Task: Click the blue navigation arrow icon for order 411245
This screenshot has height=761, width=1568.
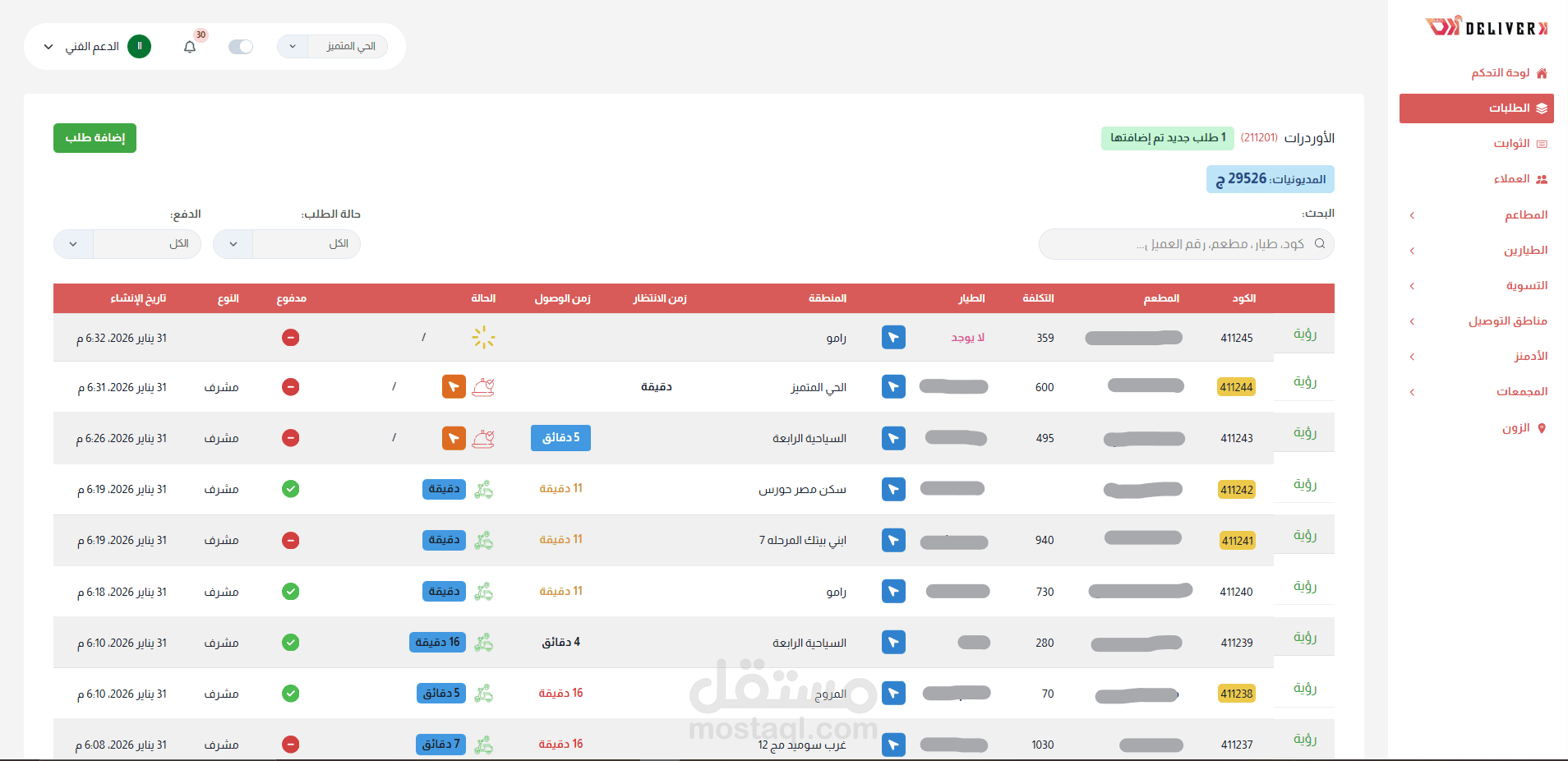Action: point(894,337)
